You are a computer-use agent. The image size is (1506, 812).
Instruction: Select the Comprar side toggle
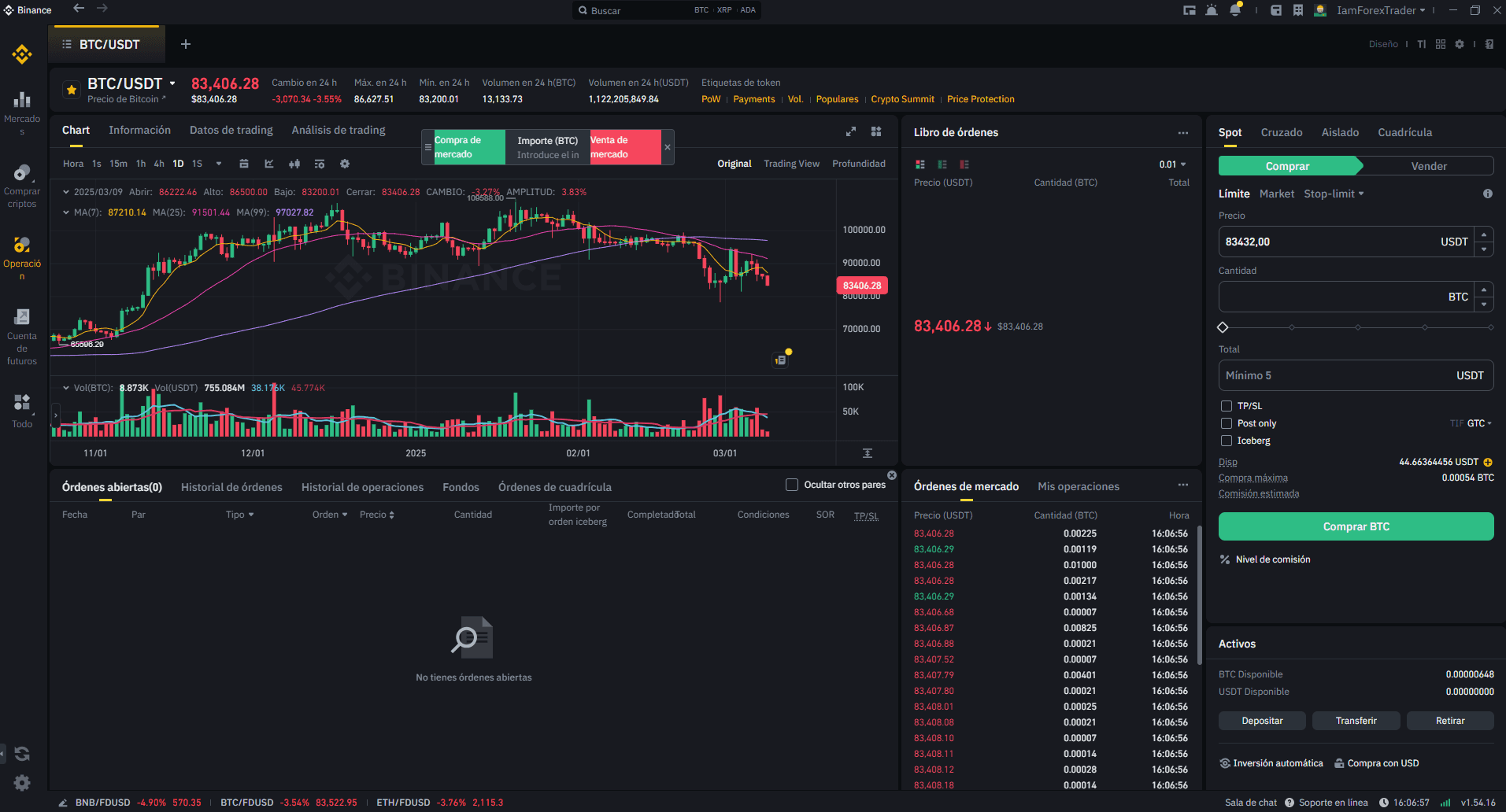pos(1288,166)
